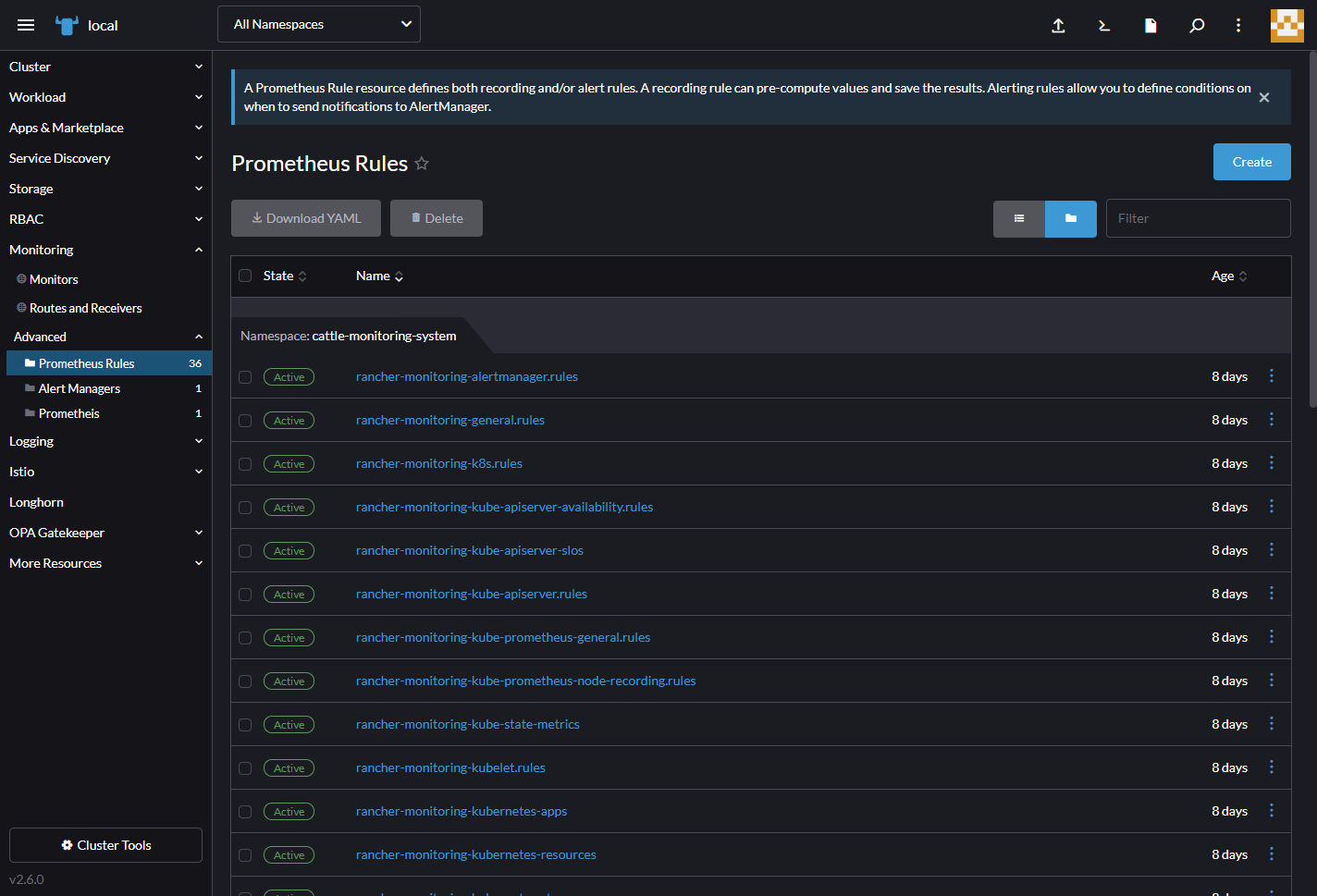Image resolution: width=1317 pixels, height=896 pixels.
Task: Open the Cluster Tools button
Action: (105, 845)
